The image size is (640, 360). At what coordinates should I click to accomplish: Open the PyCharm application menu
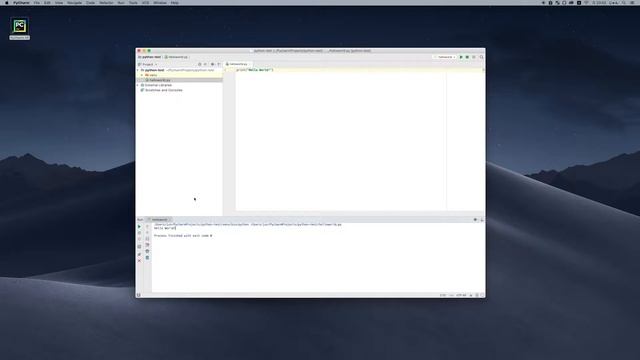(21, 3)
